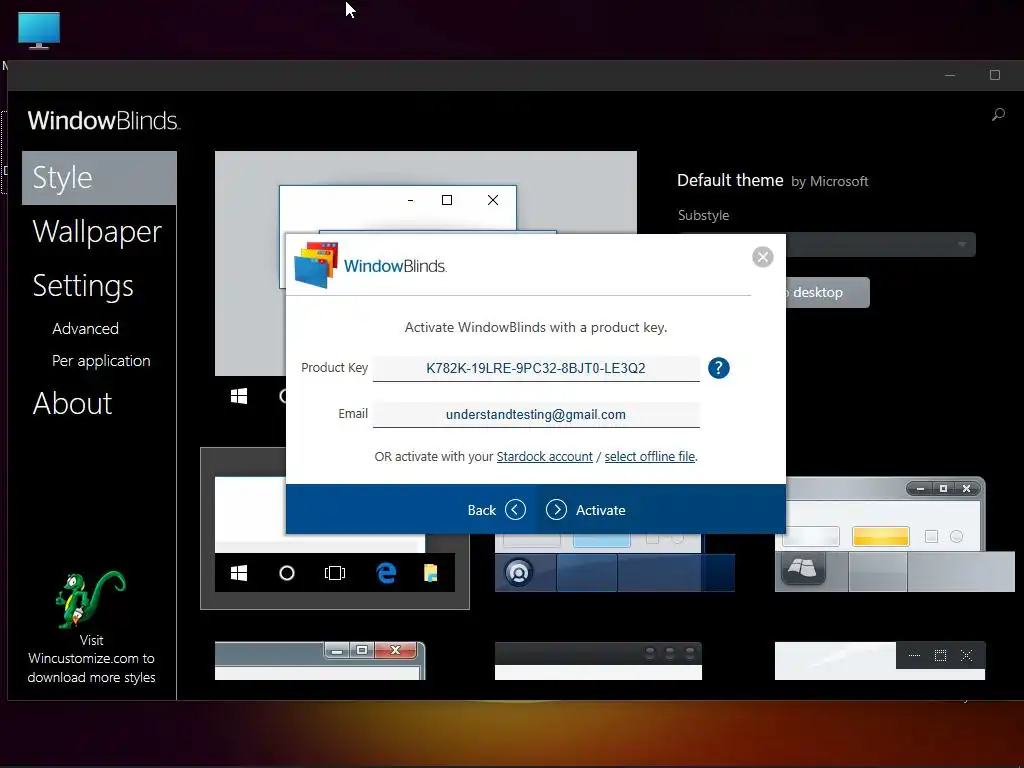Click the green gecko Wincustomize mascot

pyautogui.click(x=89, y=600)
